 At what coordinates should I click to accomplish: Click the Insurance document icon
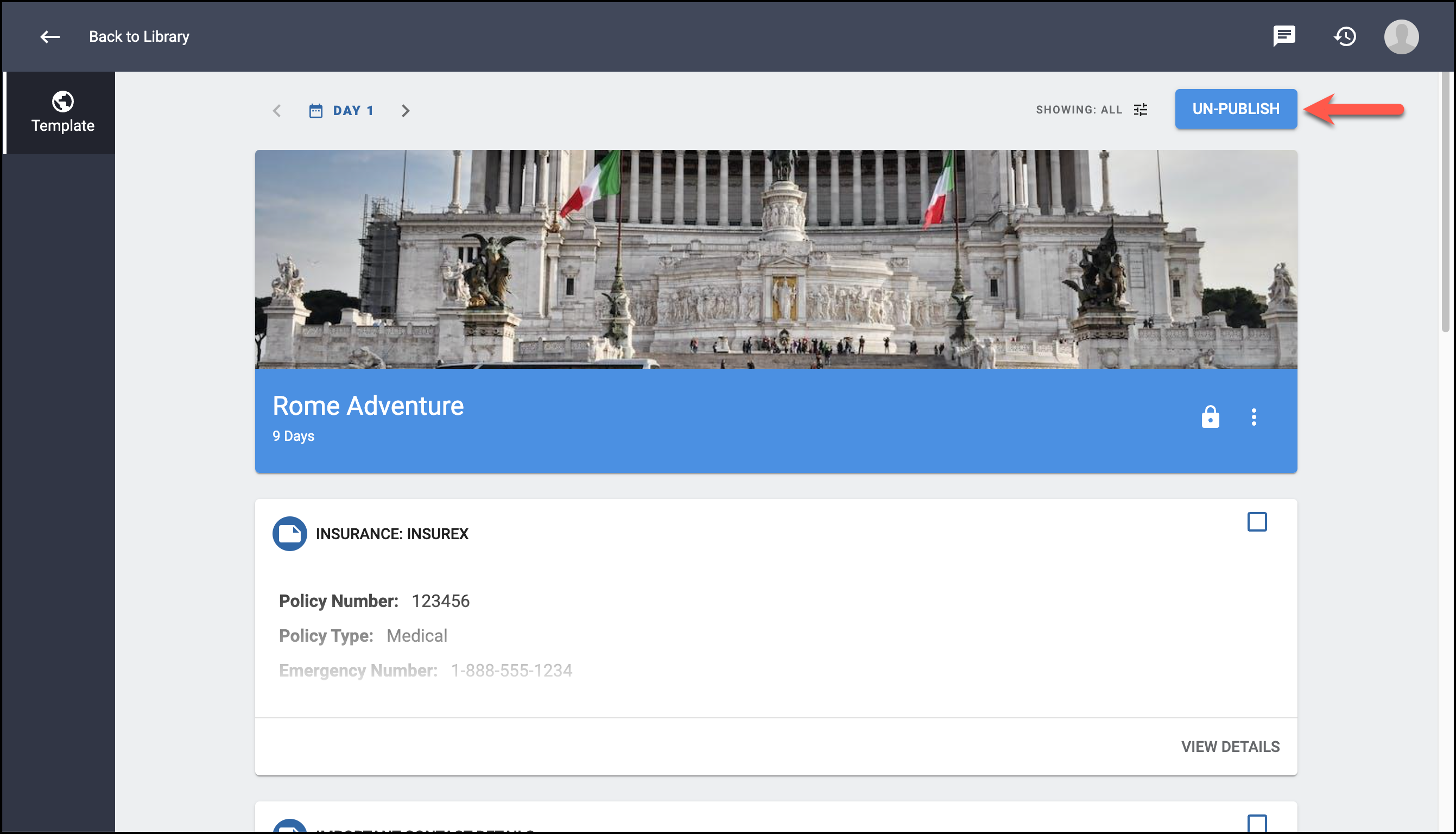click(x=290, y=533)
